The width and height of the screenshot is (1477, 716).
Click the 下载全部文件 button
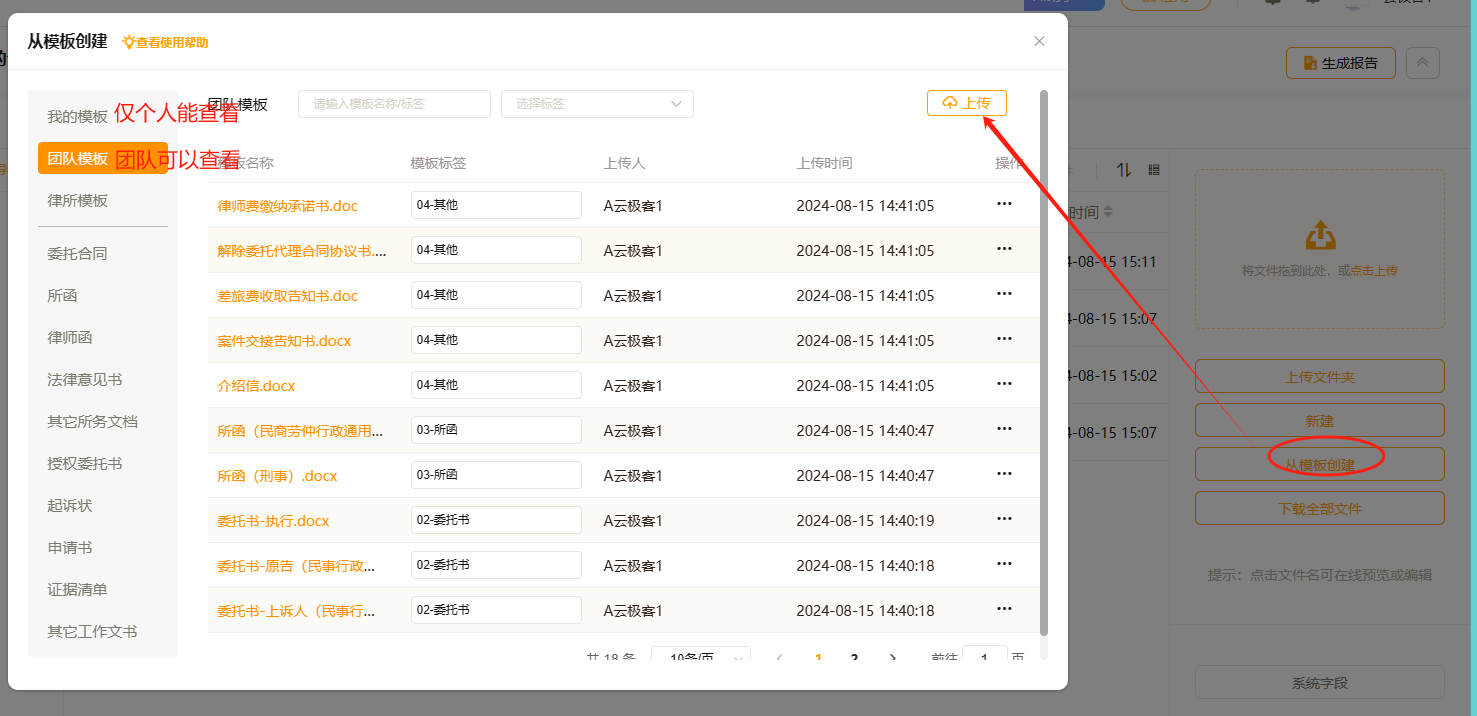coord(1319,508)
